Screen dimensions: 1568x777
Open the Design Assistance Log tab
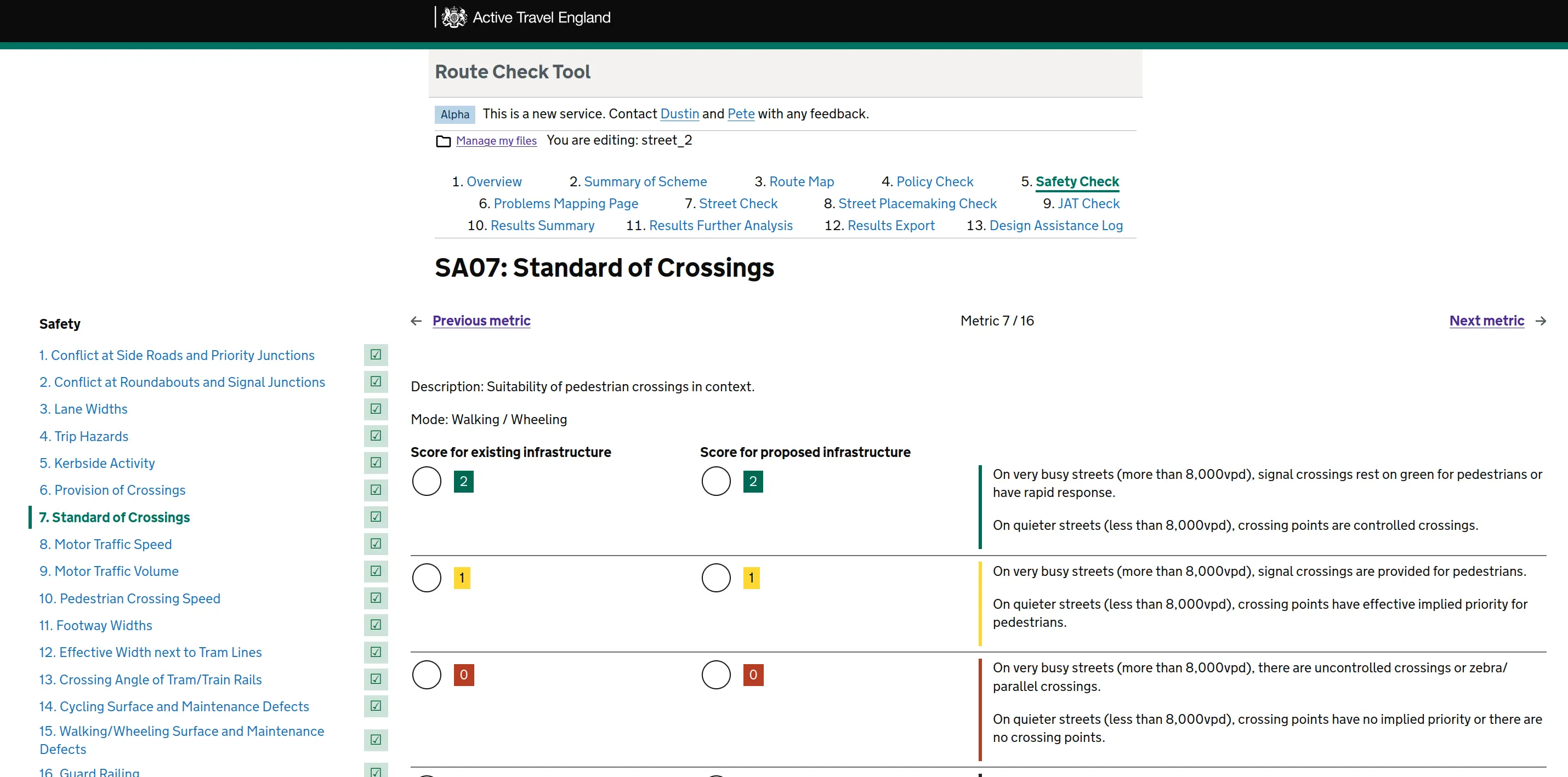pos(1055,225)
